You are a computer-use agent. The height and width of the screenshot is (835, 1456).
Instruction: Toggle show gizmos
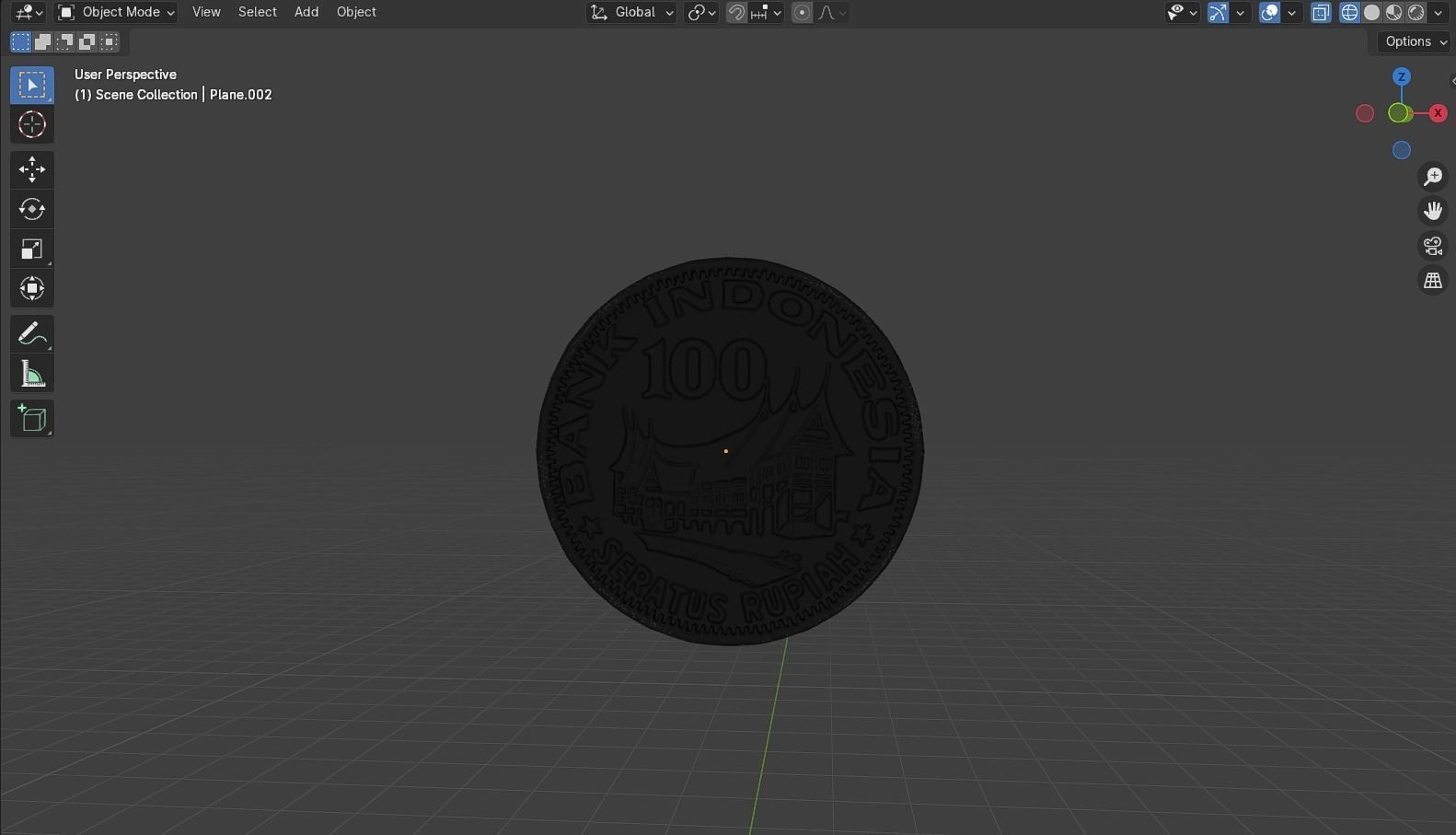(x=1218, y=12)
